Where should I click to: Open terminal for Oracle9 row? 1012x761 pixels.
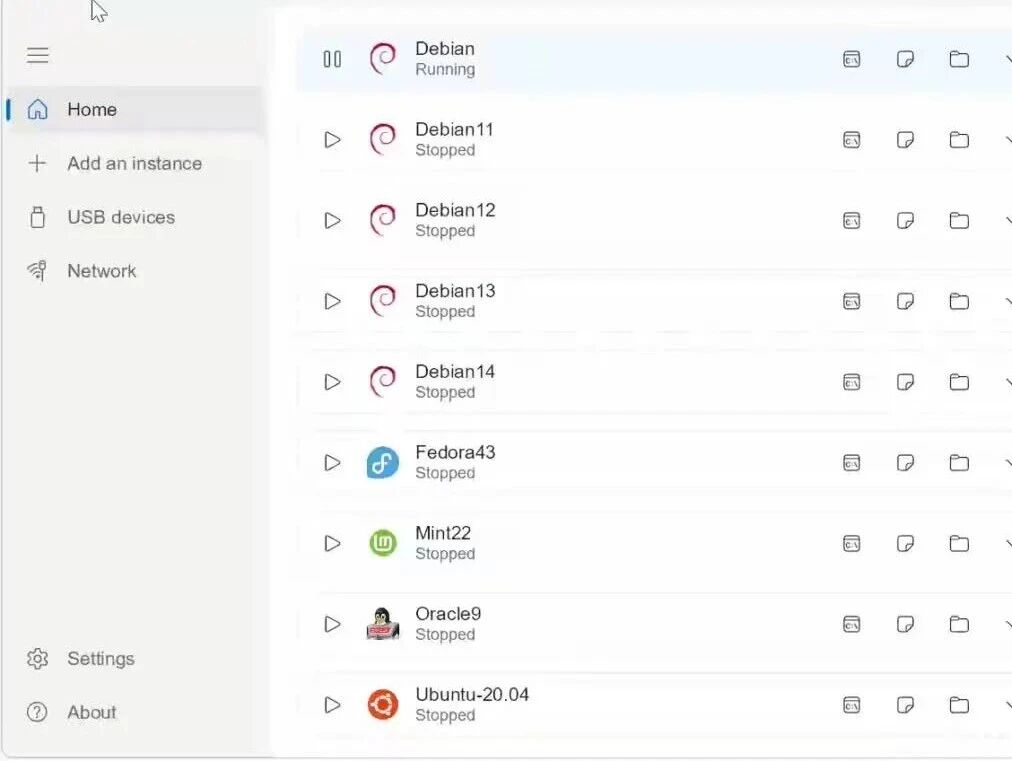[x=851, y=624]
